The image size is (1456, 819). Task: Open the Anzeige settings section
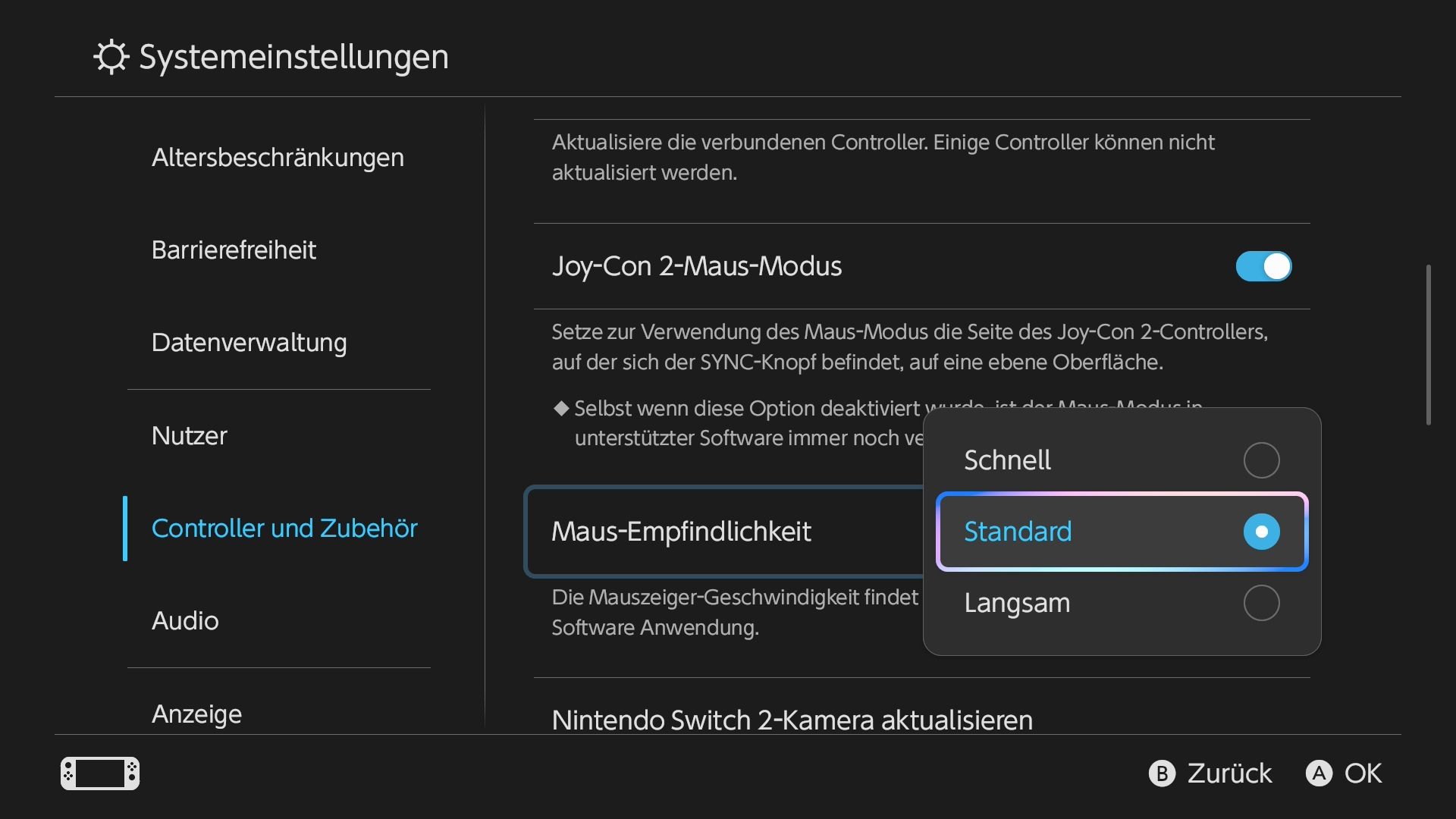click(196, 714)
